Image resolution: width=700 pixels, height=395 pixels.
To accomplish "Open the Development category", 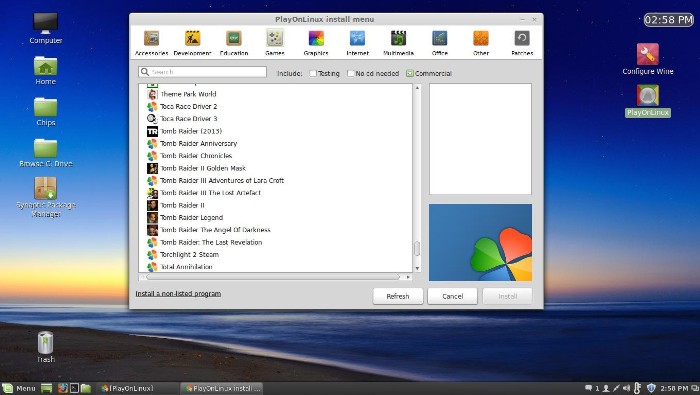I will pos(192,43).
